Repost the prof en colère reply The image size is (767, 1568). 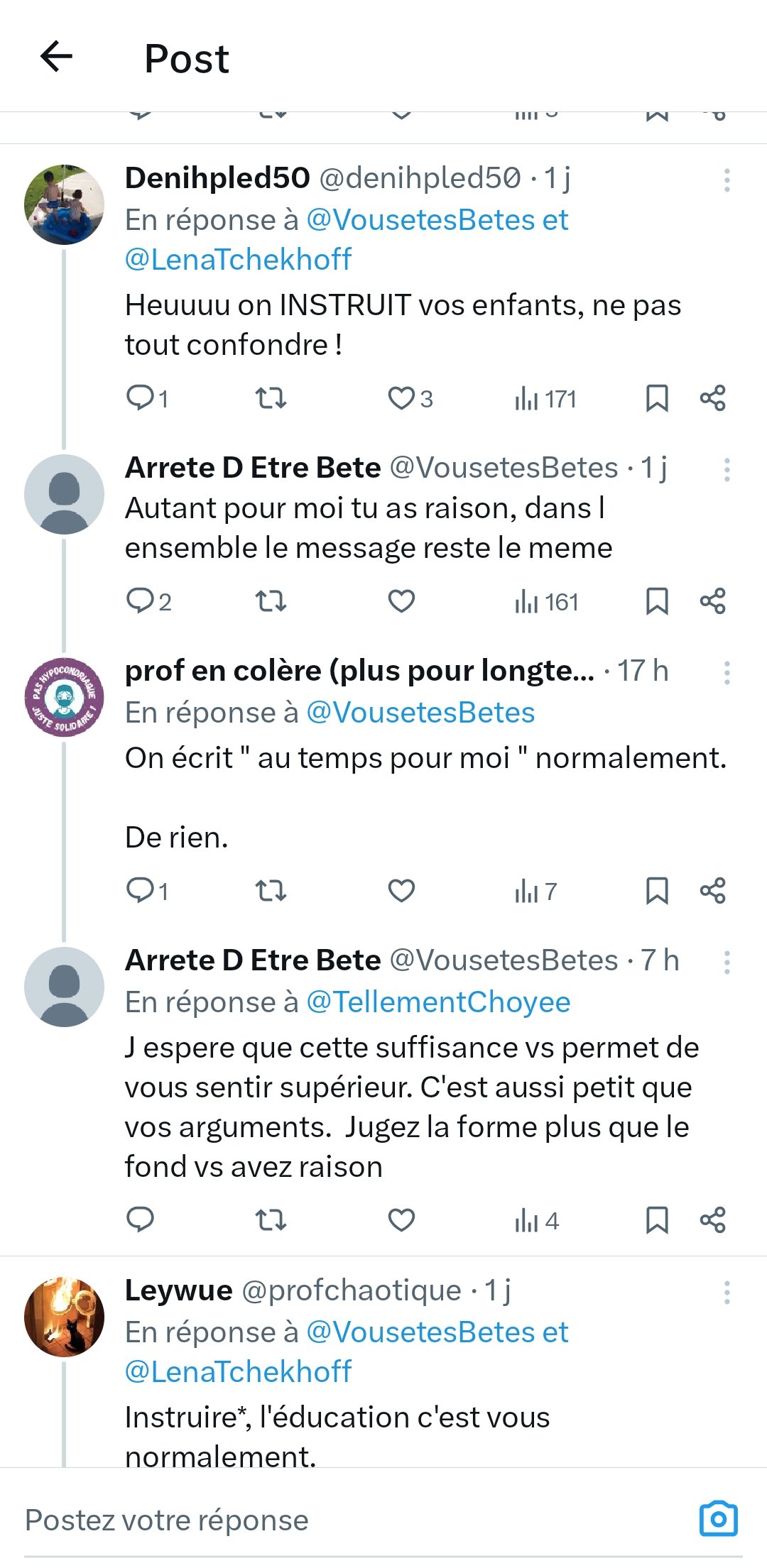pos(271,891)
